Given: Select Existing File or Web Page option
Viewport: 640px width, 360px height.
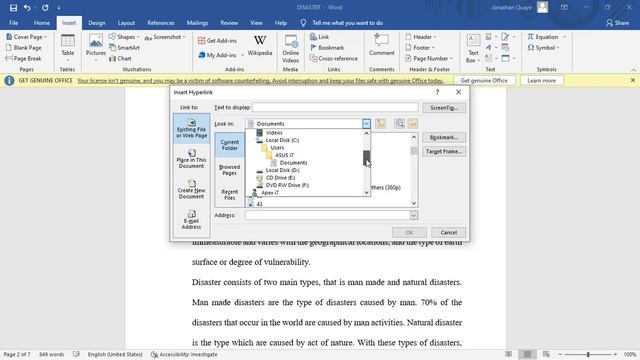Looking at the screenshot, I should [x=191, y=128].
